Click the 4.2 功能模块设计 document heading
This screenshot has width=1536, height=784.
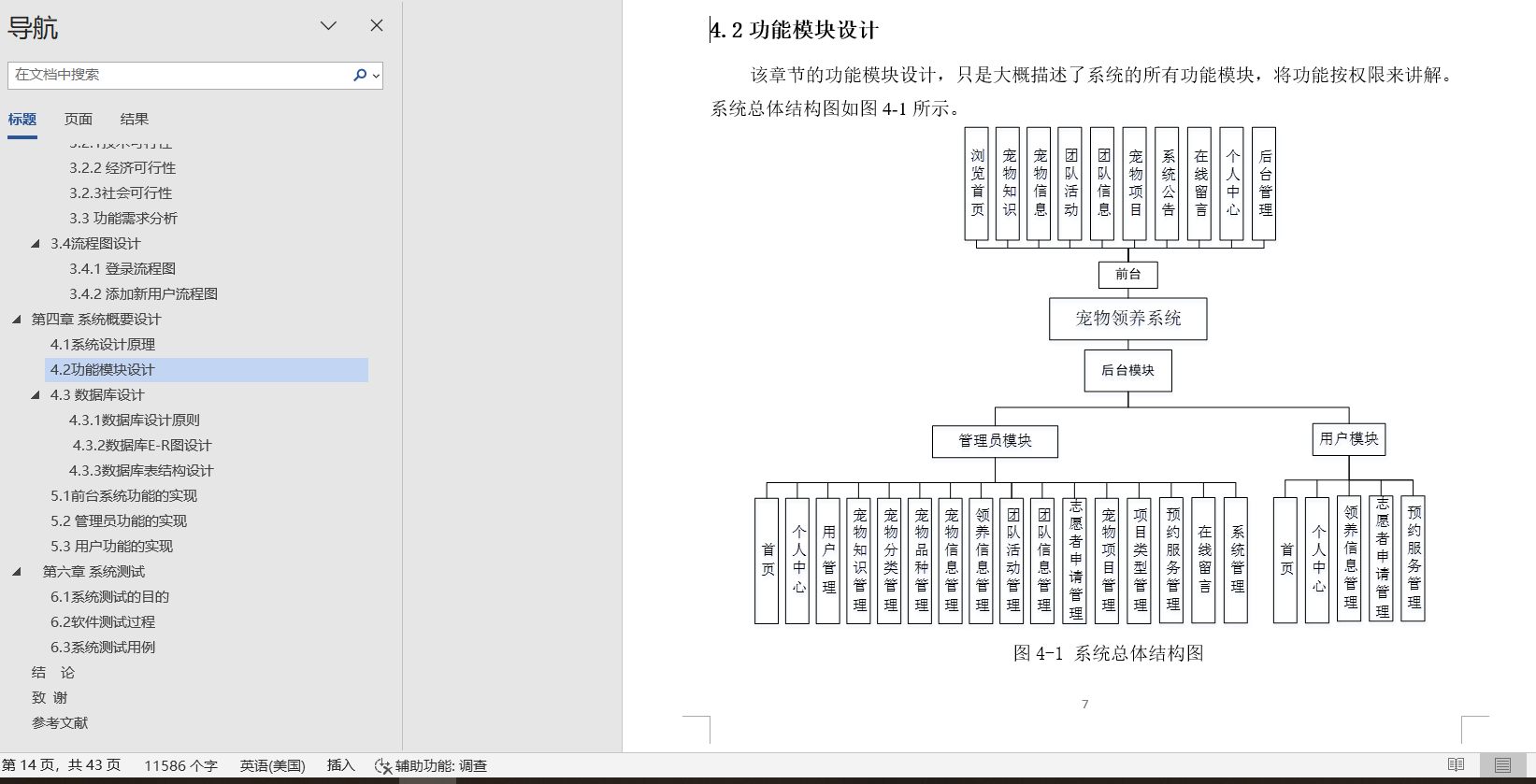click(794, 30)
